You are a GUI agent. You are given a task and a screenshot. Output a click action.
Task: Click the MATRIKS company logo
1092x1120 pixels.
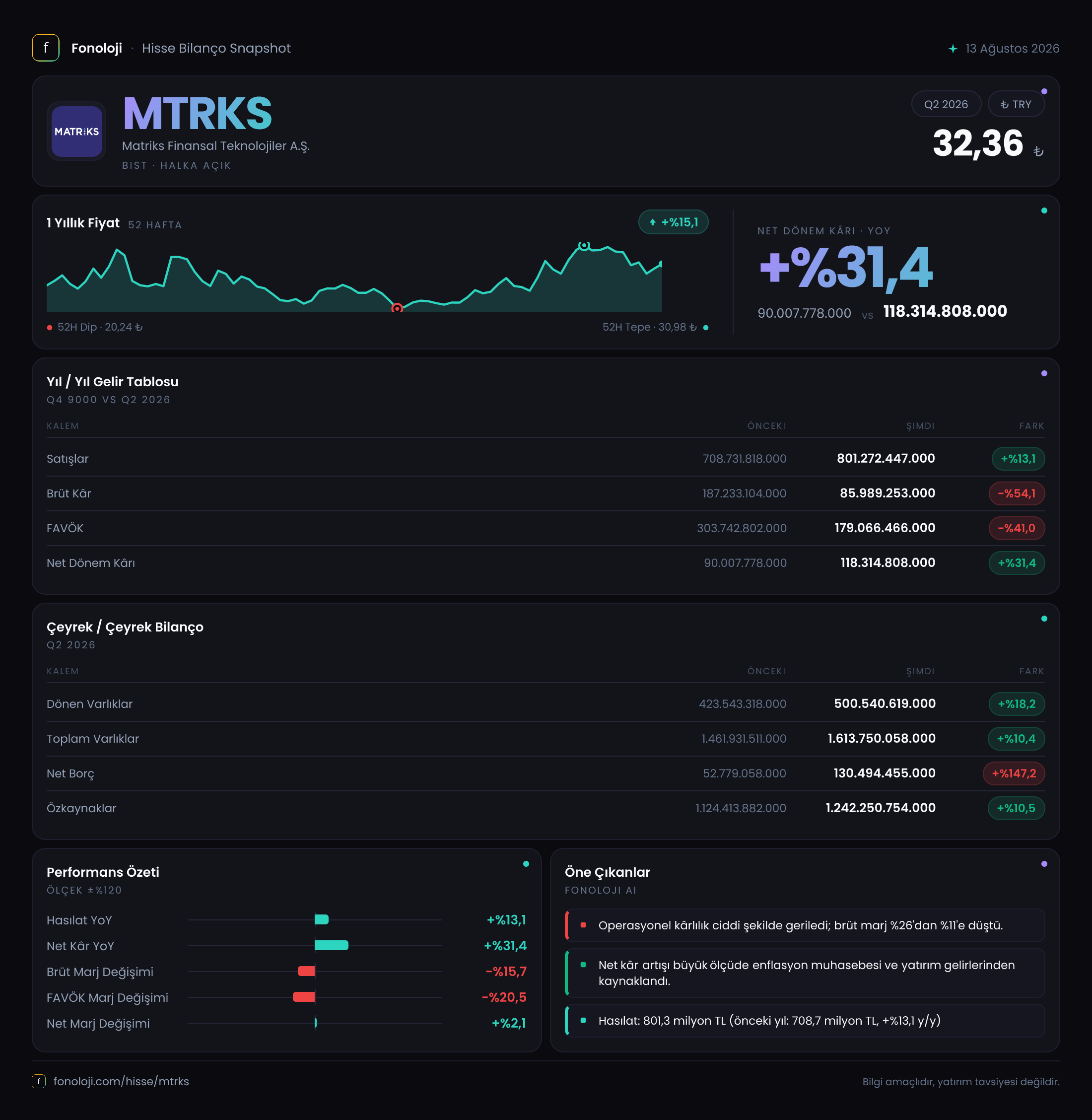[76, 132]
